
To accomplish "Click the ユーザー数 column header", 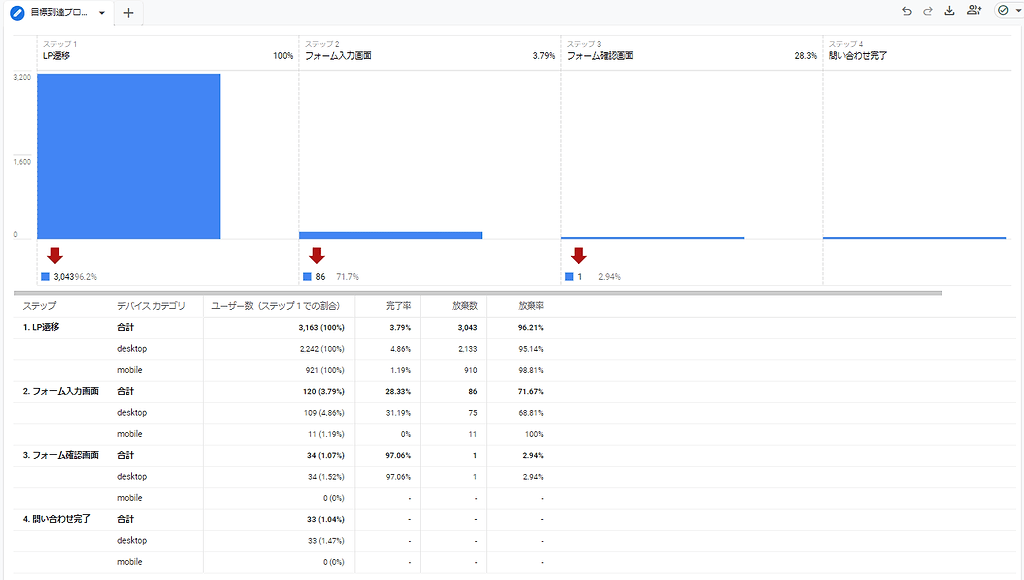I will (x=275, y=306).
